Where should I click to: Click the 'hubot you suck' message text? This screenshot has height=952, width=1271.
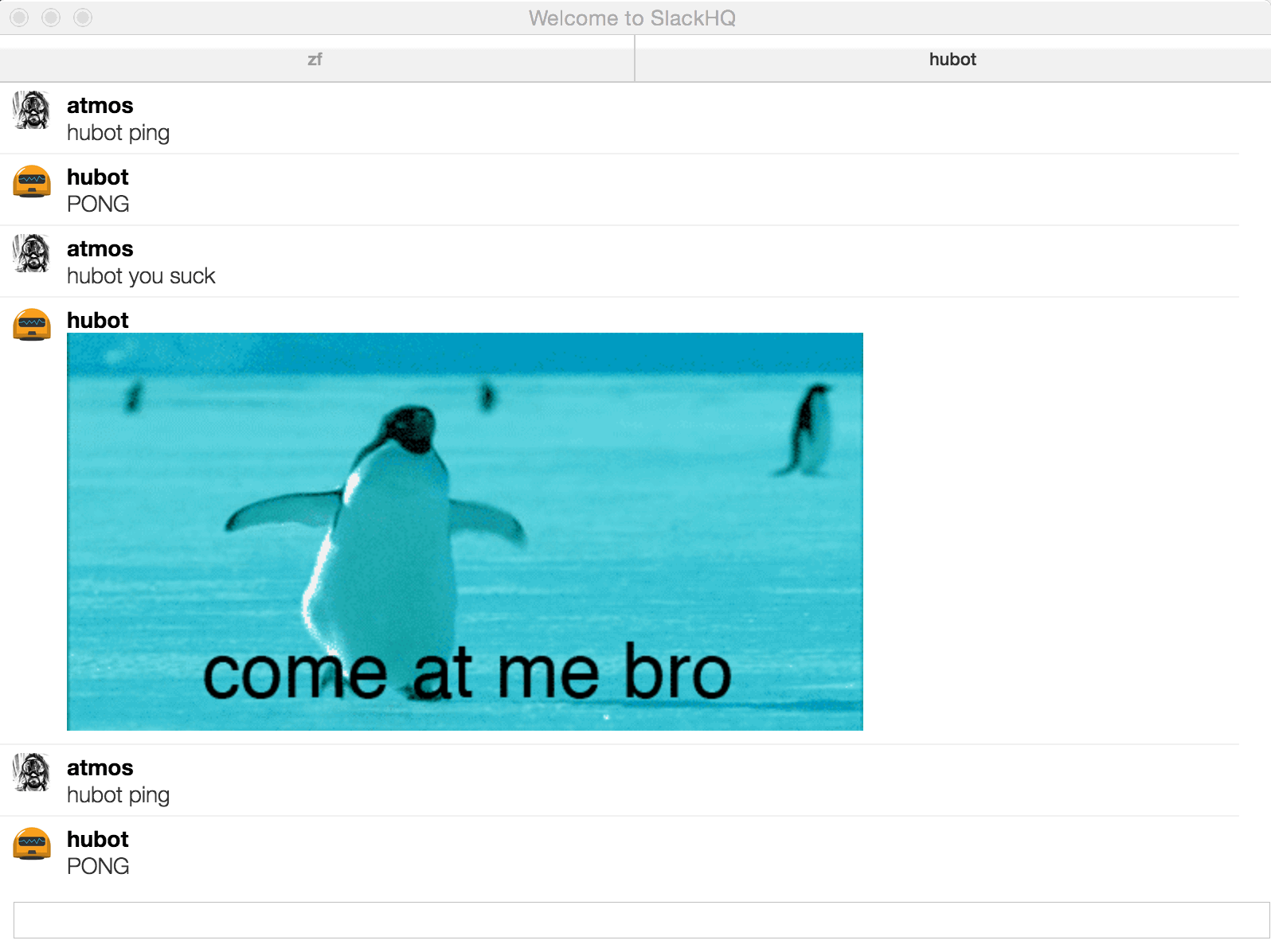tap(141, 276)
